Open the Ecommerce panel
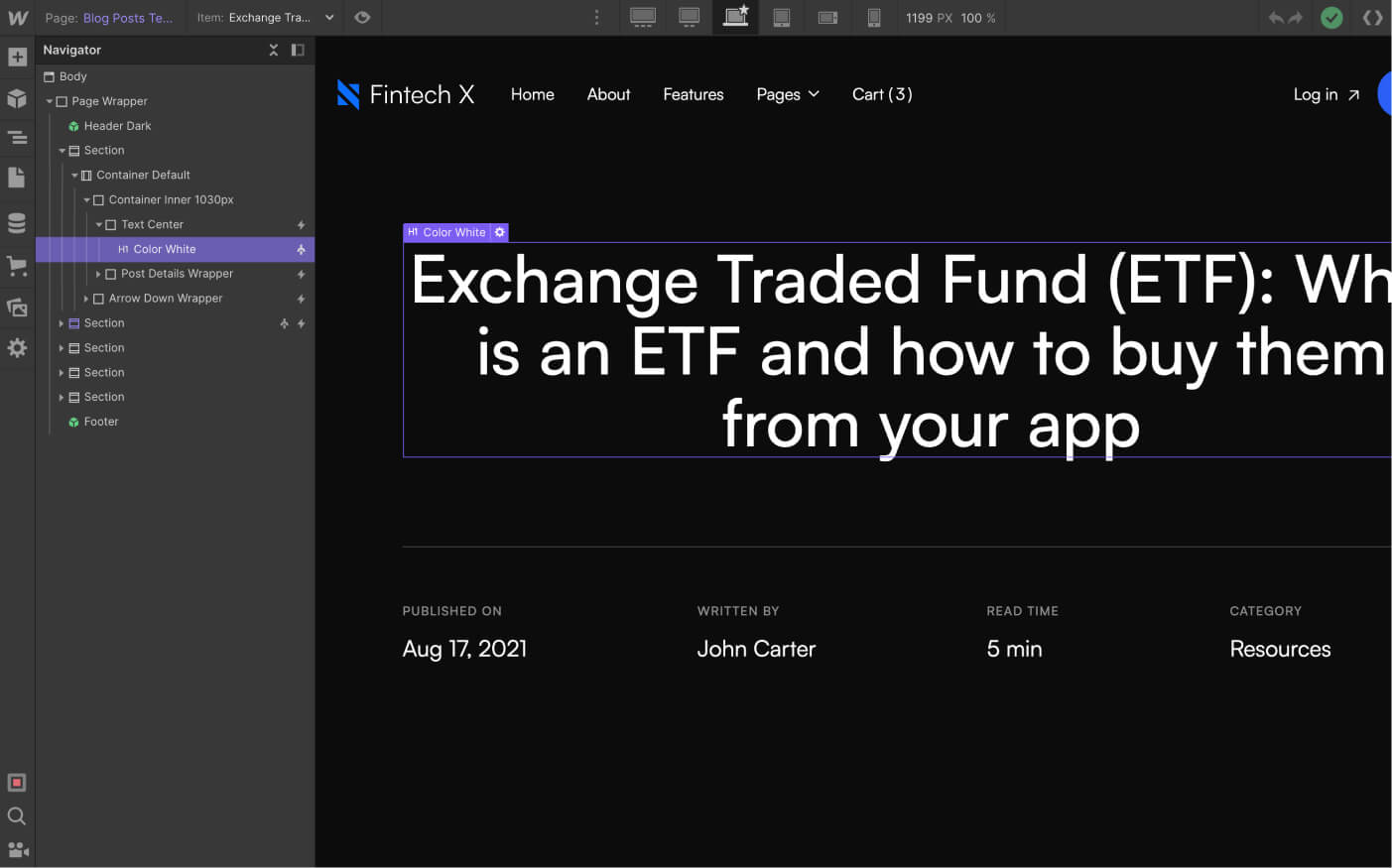The width and height of the screenshot is (1392, 868). click(x=18, y=265)
